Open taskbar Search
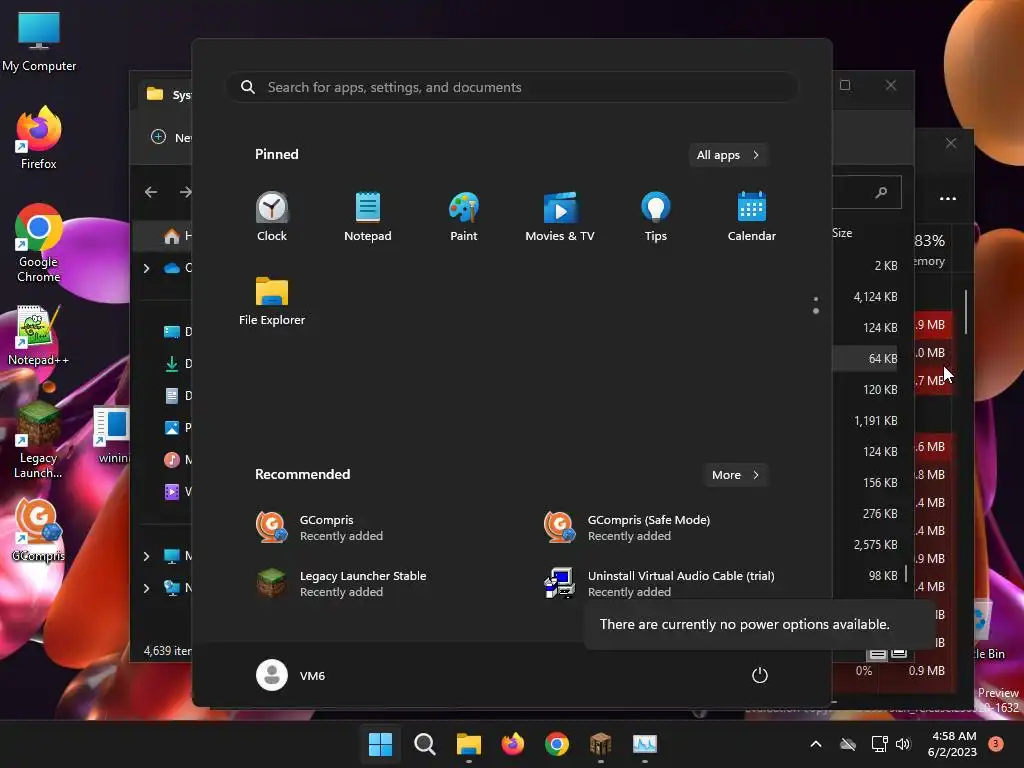Screen dimensions: 1024x768 pyautogui.click(x=424, y=744)
